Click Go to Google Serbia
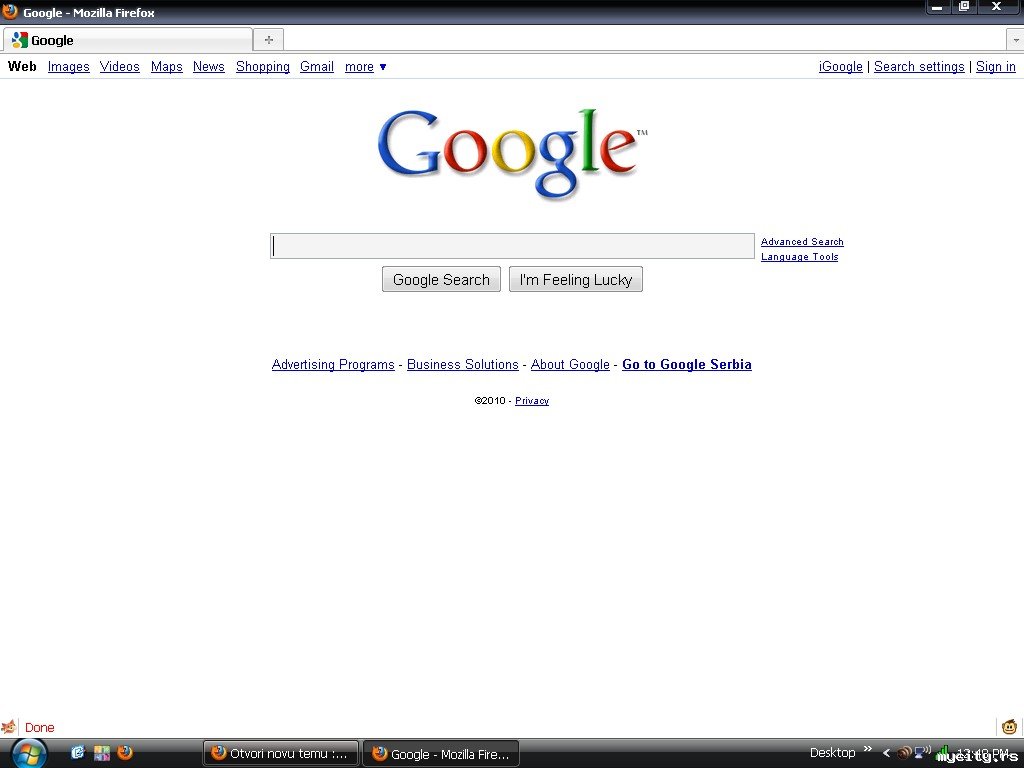This screenshot has height=768, width=1024. [686, 364]
